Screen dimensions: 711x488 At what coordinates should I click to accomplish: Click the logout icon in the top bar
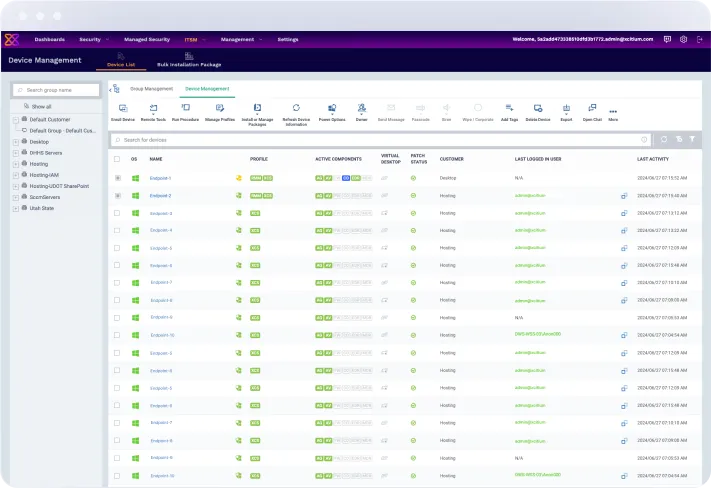click(x=700, y=39)
